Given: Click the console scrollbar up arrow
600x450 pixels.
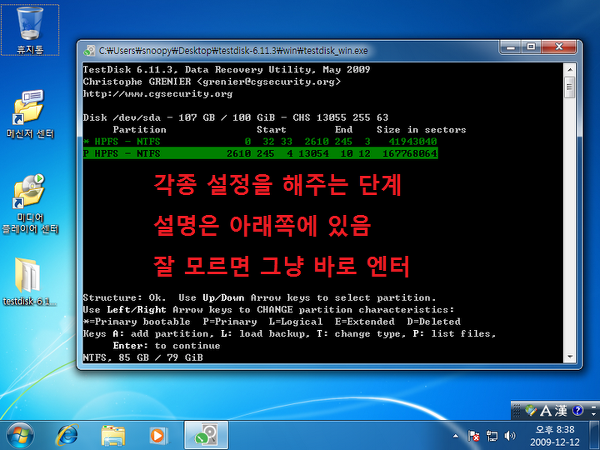Looking at the screenshot, I should click(570, 69).
